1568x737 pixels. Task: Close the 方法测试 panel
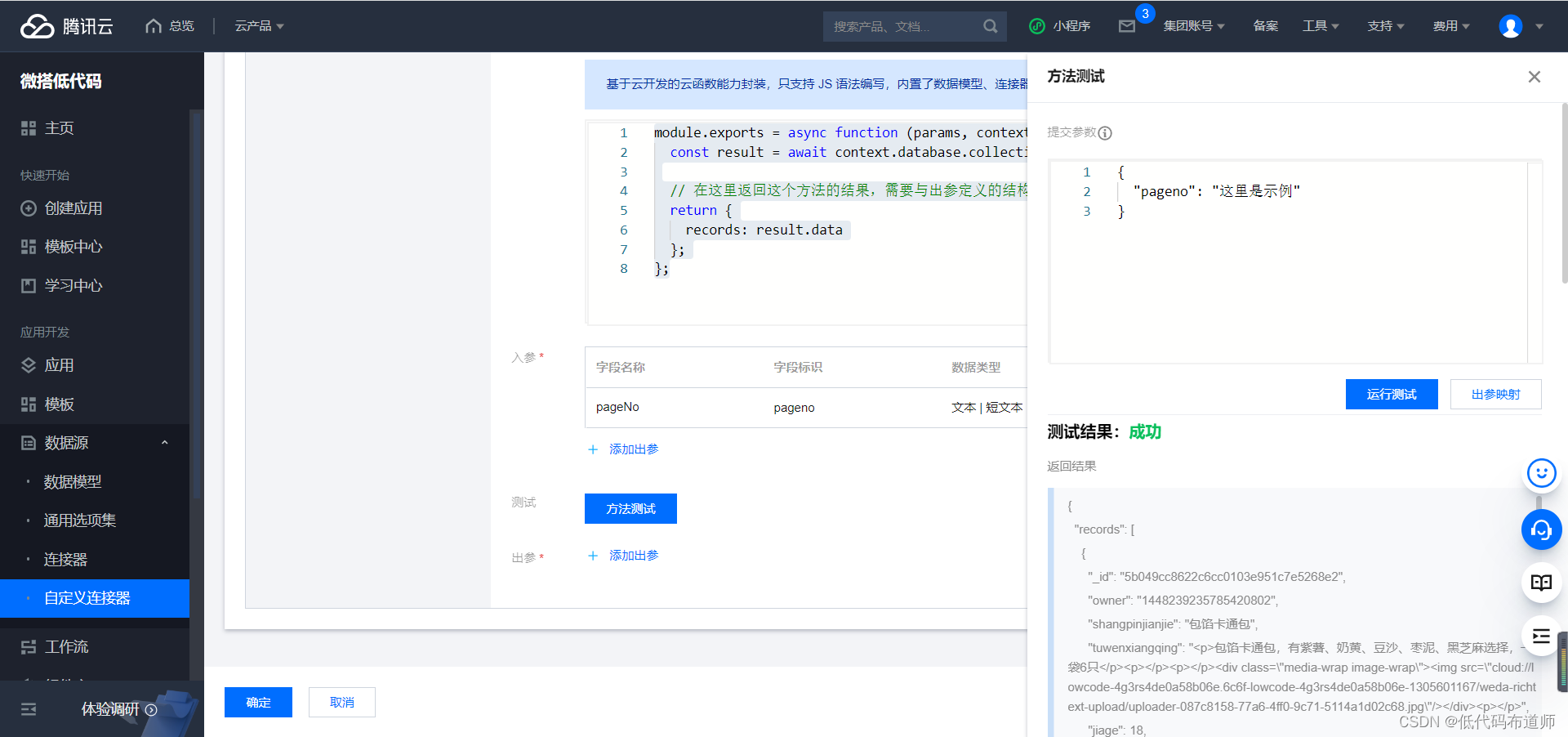point(1535,77)
